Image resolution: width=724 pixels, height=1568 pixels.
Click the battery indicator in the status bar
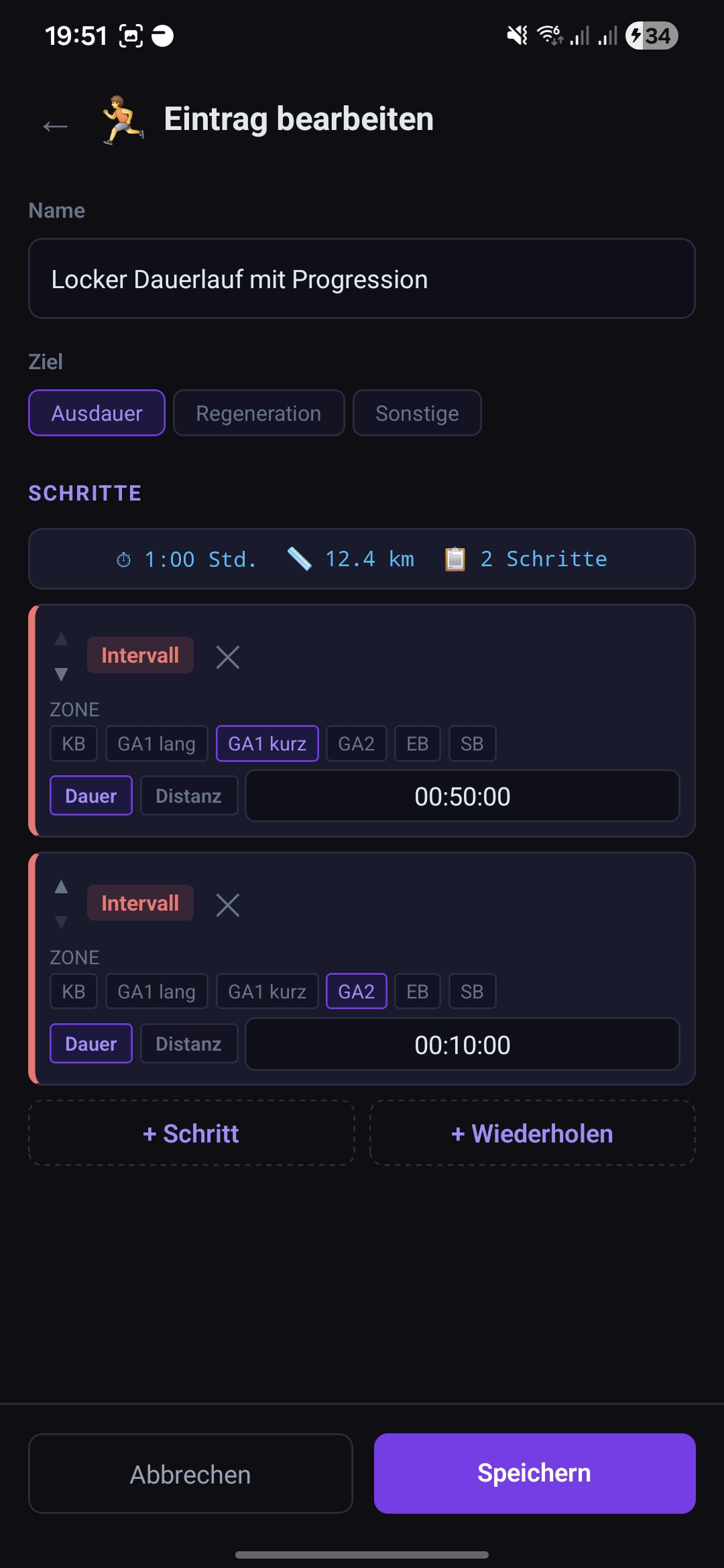click(650, 35)
